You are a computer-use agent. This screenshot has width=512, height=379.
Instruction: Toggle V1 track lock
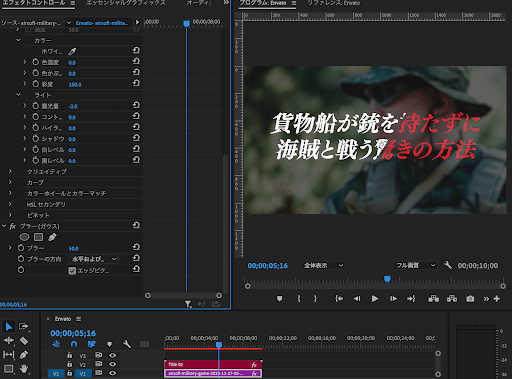[x=70, y=373]
